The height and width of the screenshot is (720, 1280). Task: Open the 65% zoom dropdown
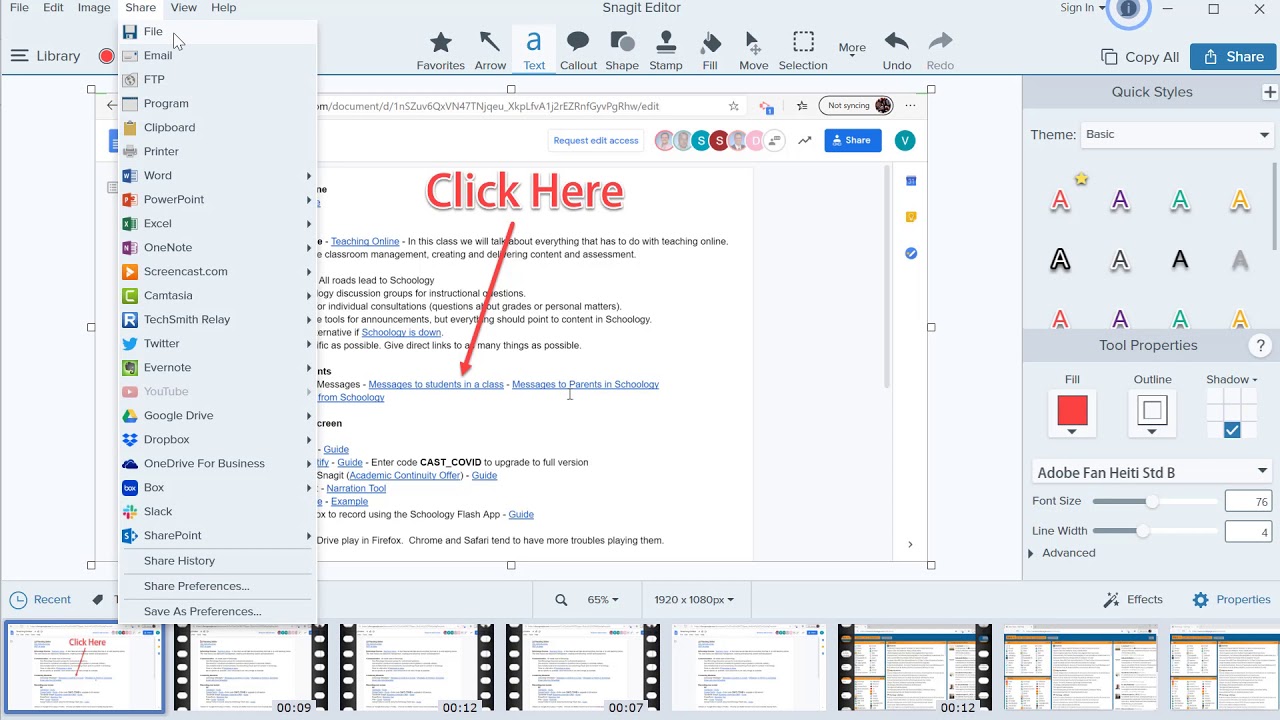[602, 600]
